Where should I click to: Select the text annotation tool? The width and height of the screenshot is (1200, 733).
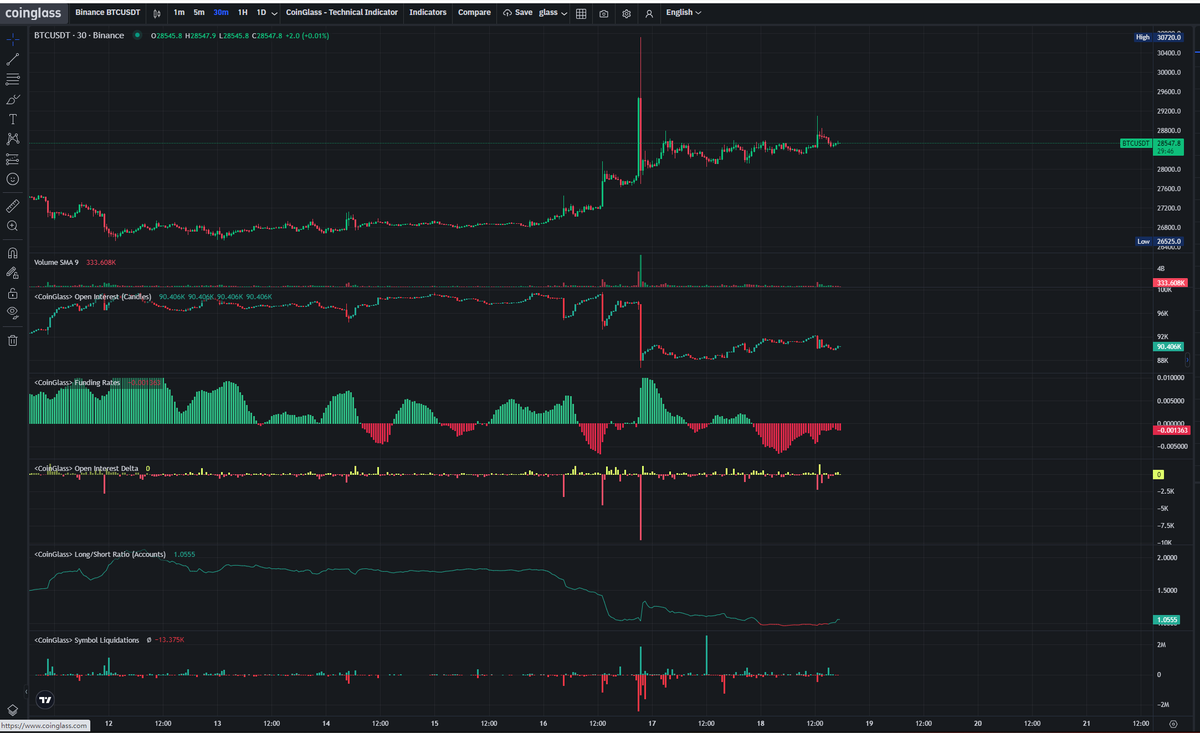[x=12, y=119]
